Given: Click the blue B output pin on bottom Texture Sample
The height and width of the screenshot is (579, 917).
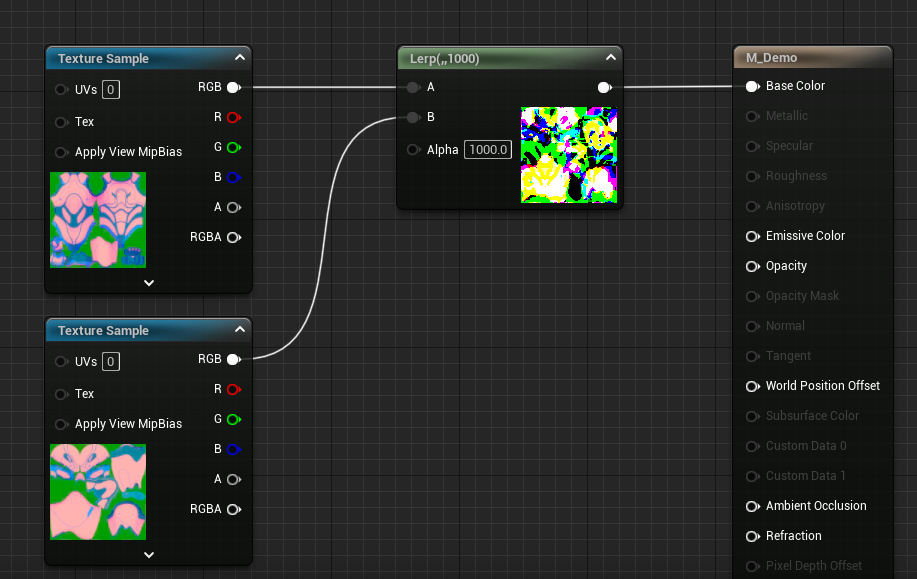Looking at the screenshot, I should click(x=233, y=449).
